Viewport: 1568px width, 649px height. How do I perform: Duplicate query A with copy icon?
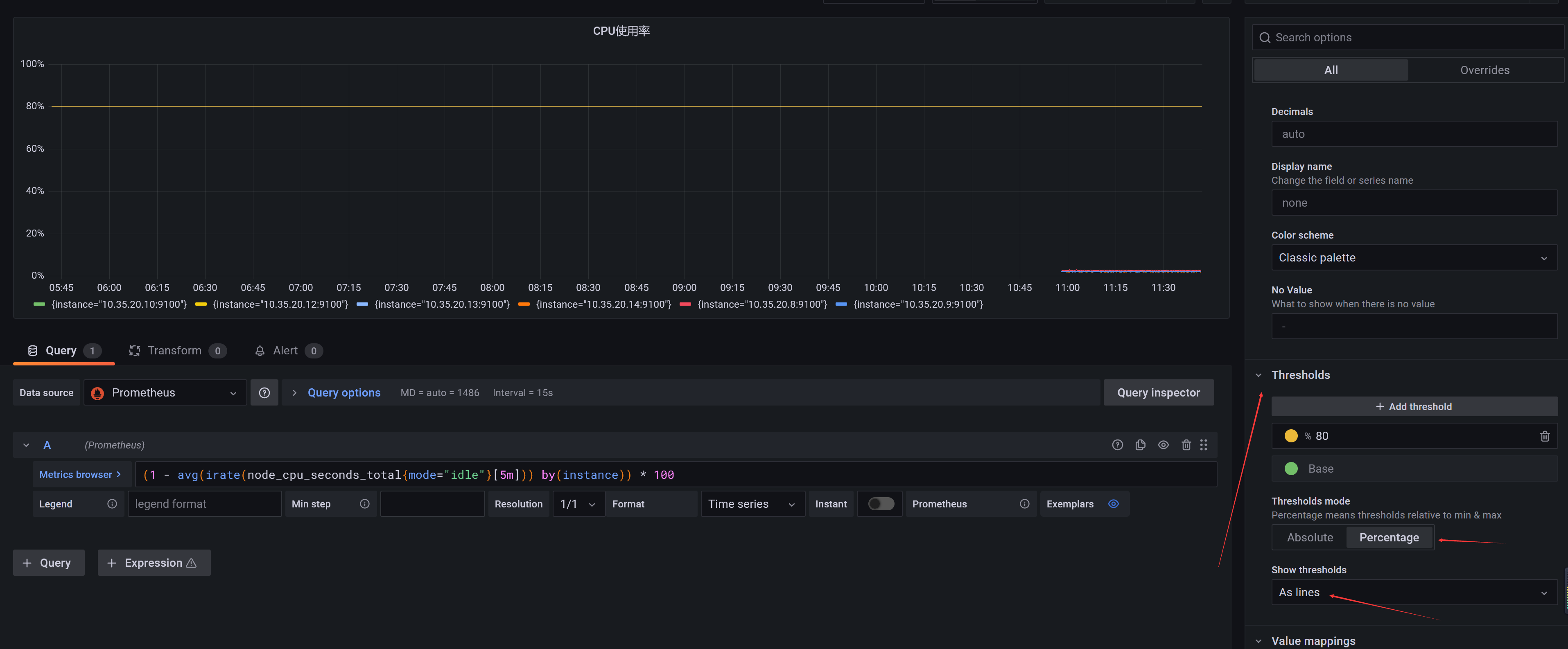pos(1140,445)
